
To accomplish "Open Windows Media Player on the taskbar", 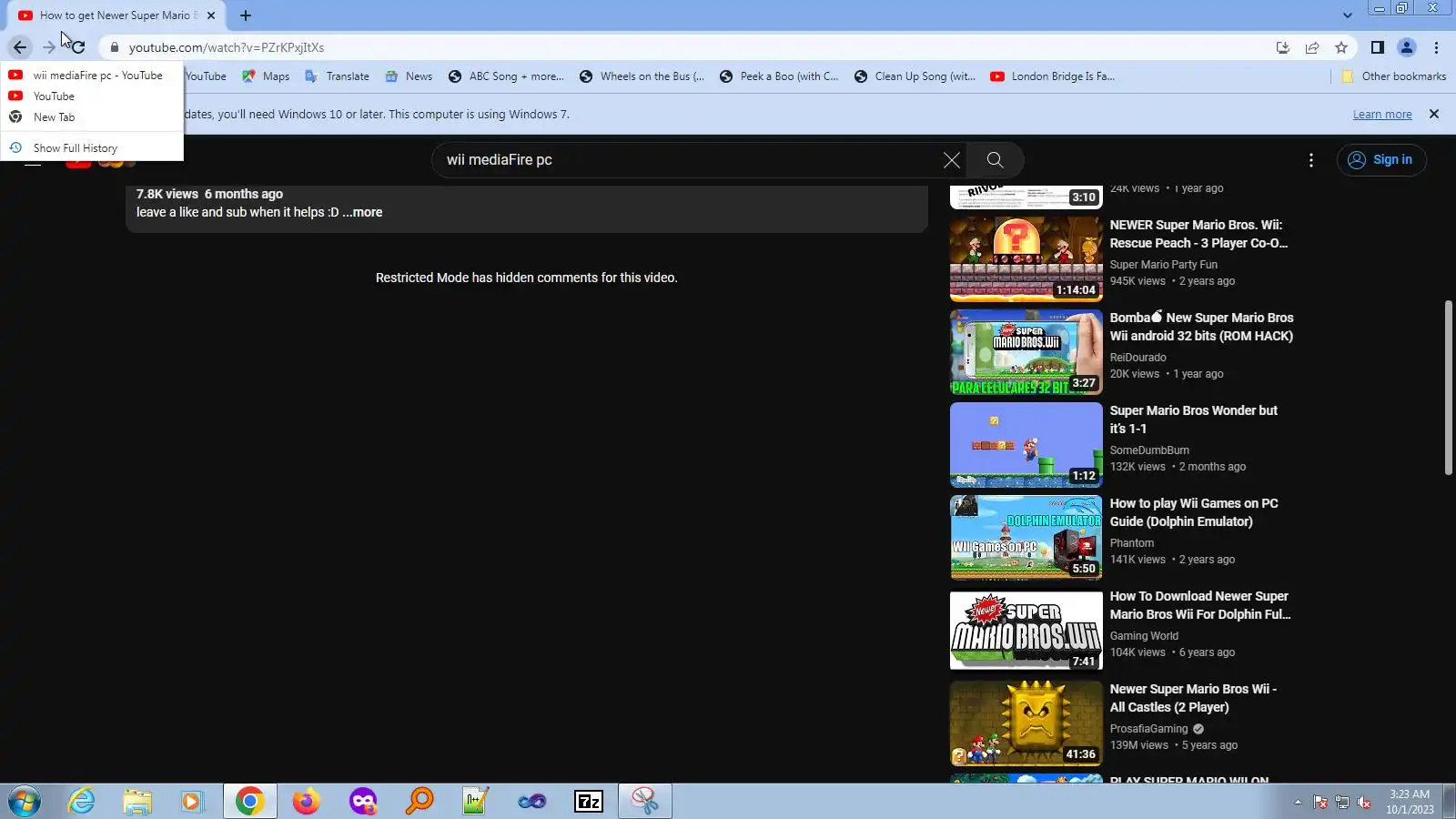I will coord(192,801).
